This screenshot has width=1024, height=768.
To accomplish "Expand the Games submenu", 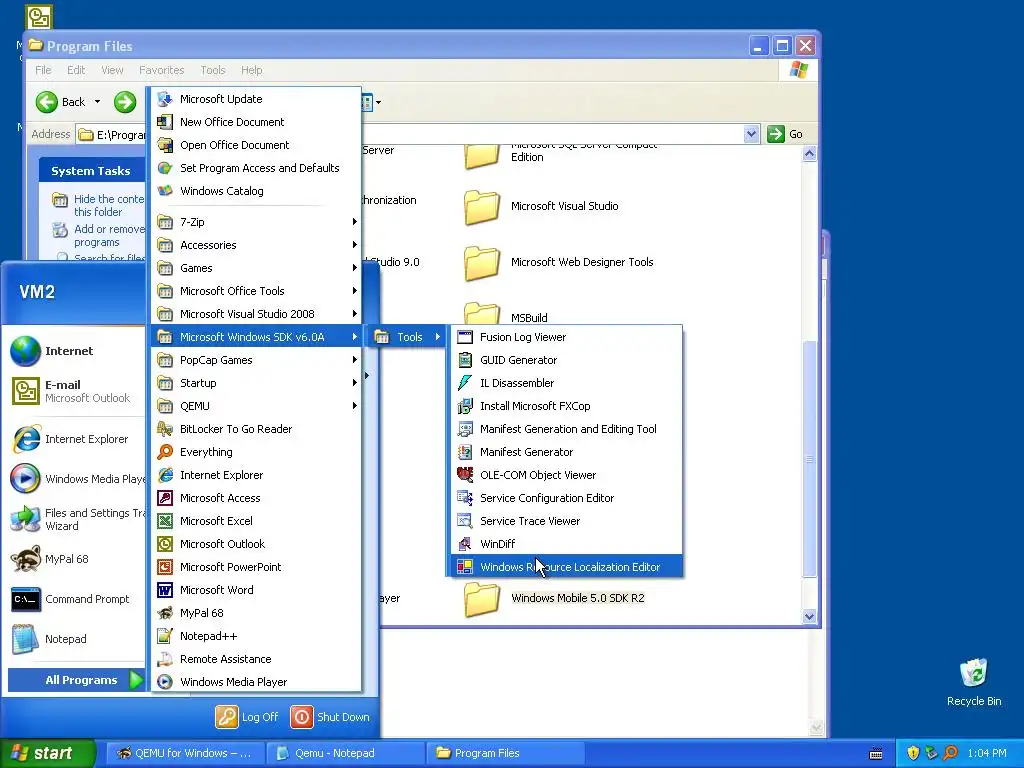I will (x=256, y=268).
